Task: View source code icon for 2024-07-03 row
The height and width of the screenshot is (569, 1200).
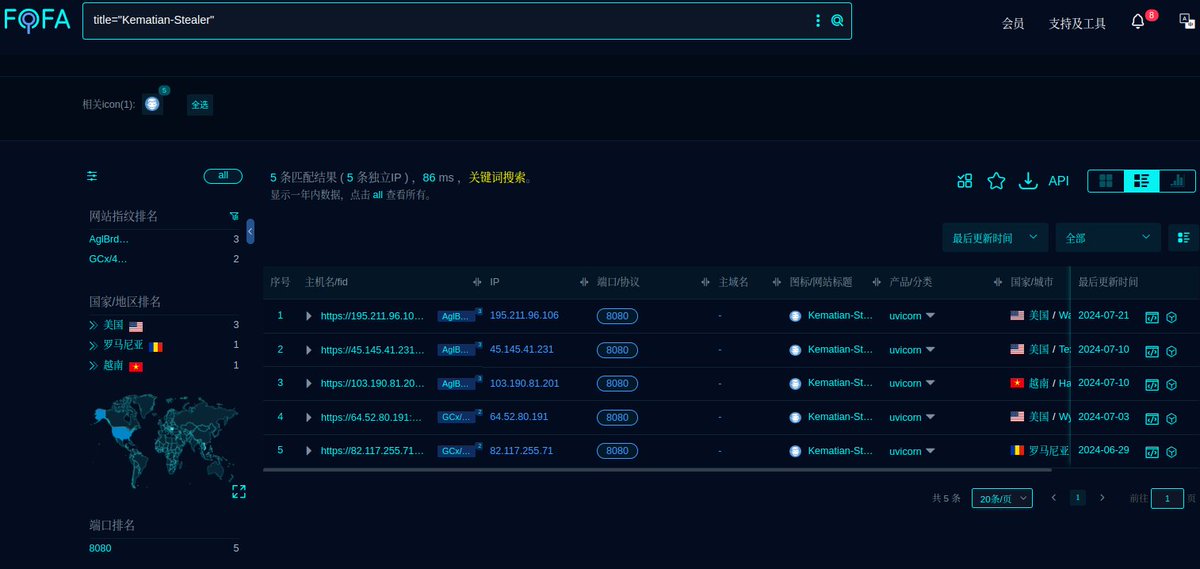Action: (1152, 417)
